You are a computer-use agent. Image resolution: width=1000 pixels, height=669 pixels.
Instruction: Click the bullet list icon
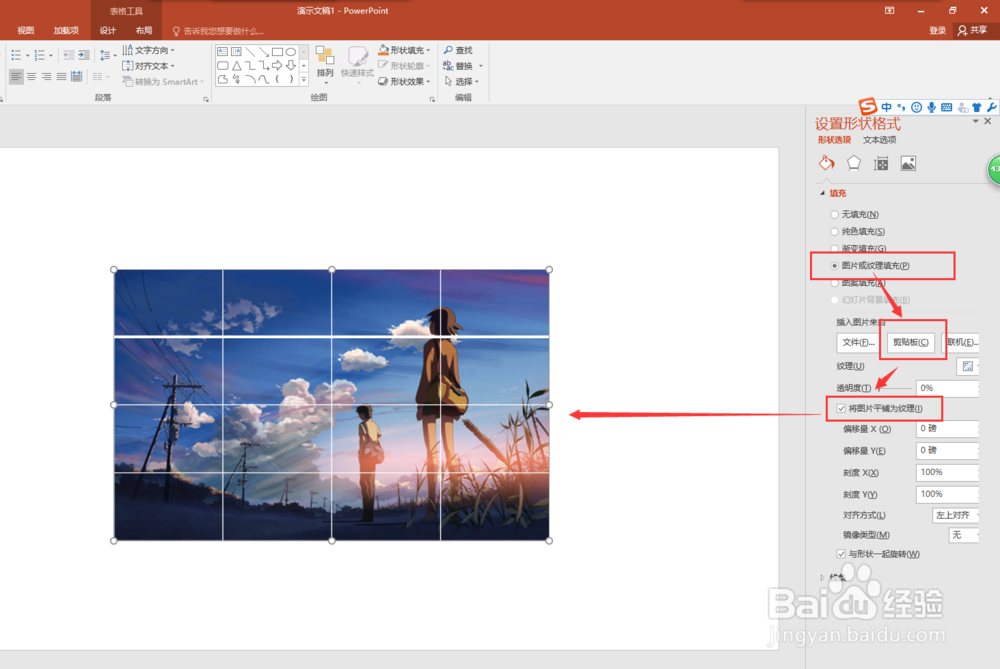pyautogui.click(x=17, y=55)
